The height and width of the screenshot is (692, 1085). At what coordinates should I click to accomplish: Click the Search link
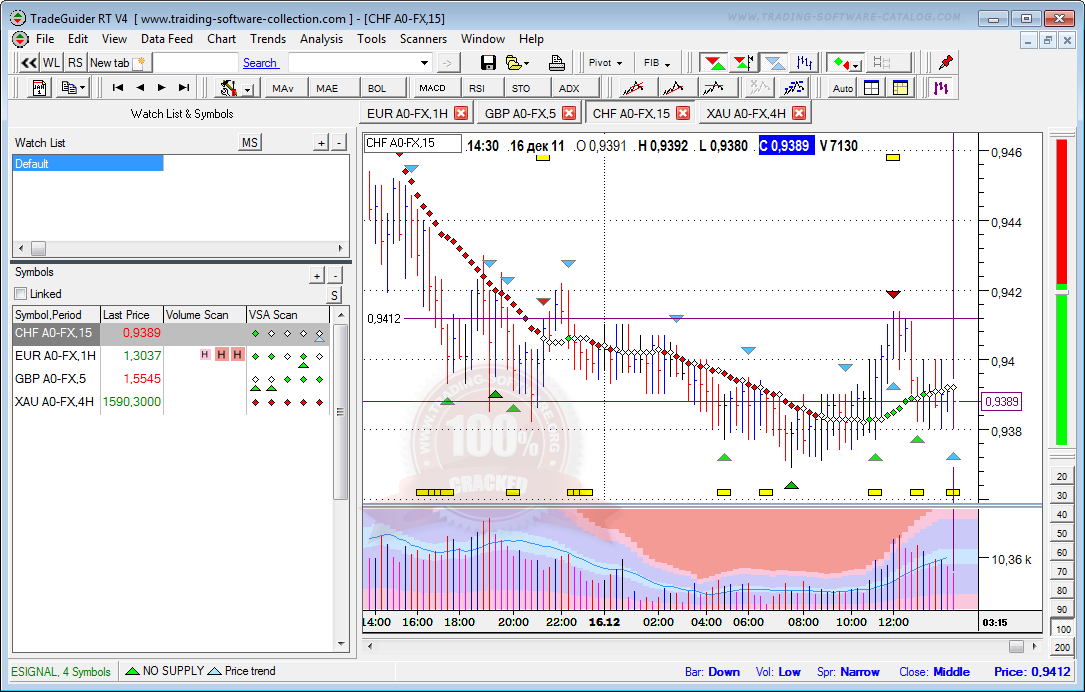[x=260, y=63]
